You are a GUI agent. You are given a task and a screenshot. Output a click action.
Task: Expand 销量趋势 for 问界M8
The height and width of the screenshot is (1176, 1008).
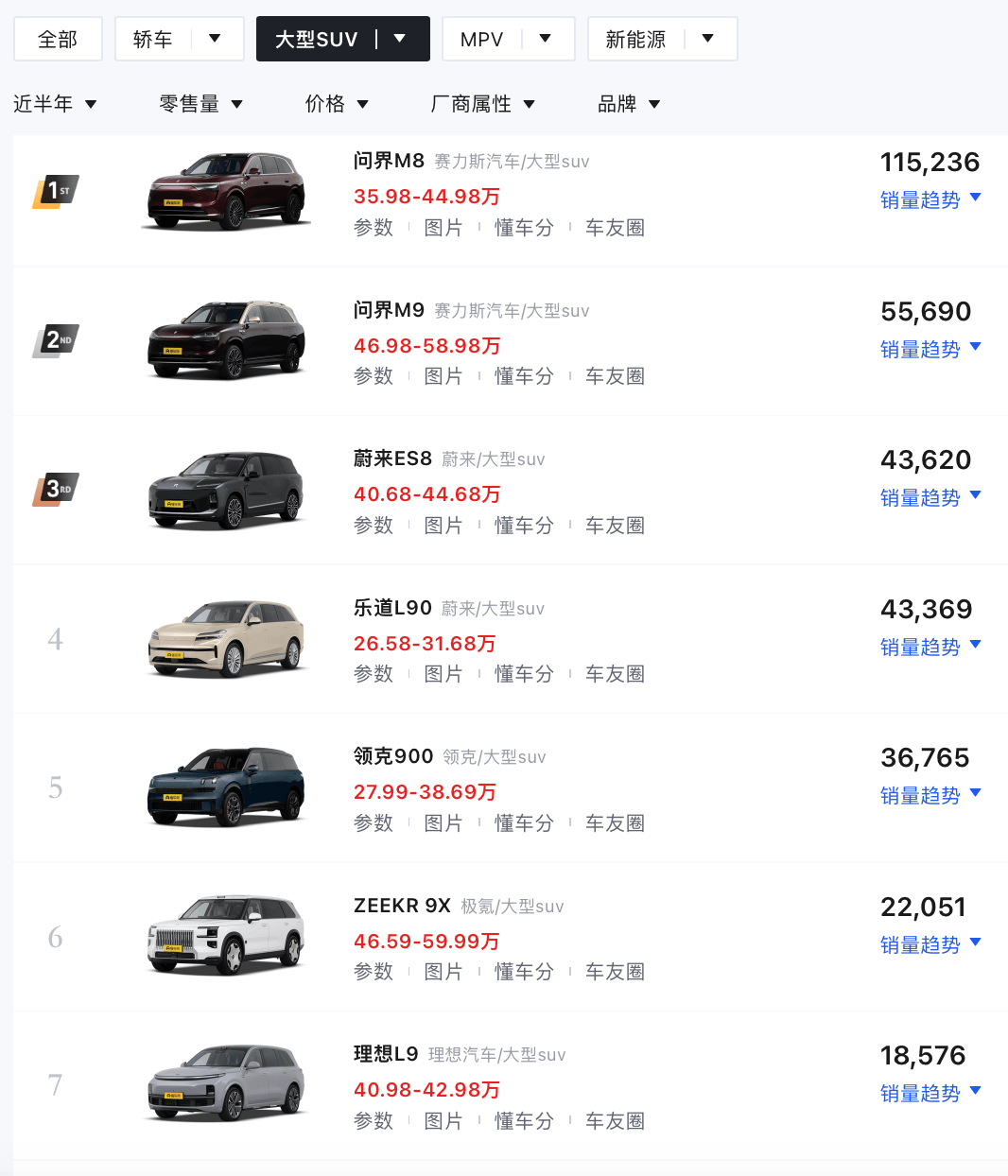[930, 199]
